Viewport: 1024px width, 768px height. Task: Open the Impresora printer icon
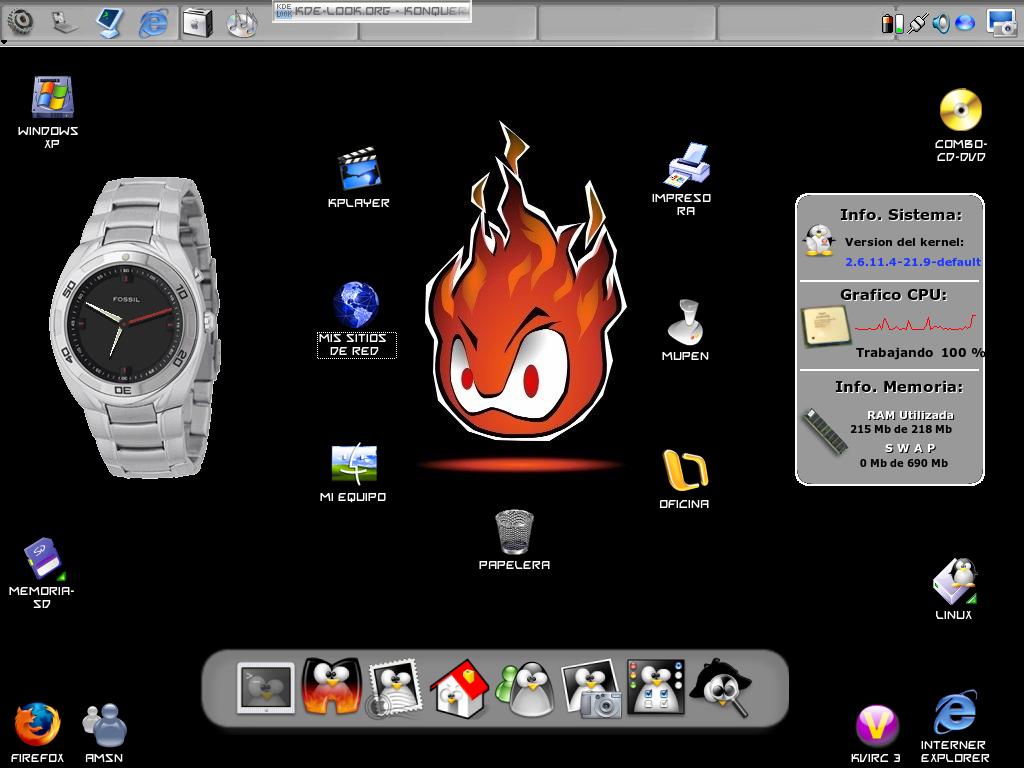click(687, 165)
